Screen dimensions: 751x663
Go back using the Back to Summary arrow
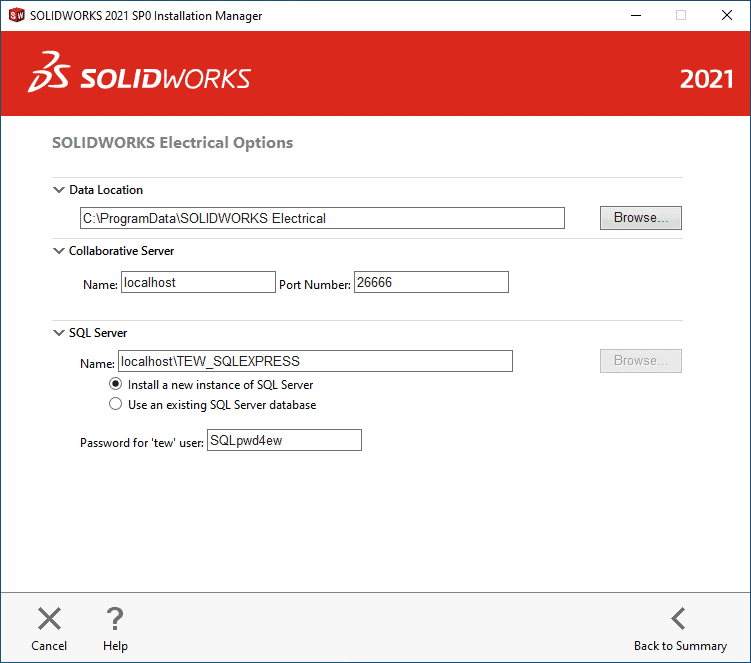[679, 618]
